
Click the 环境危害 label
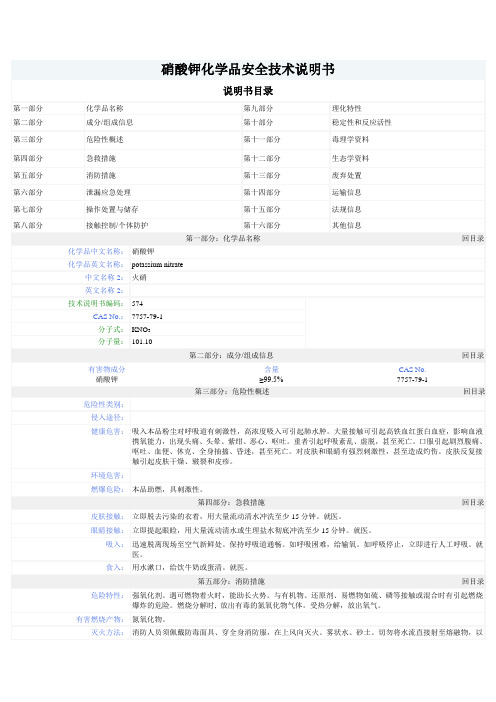(x=107, y=475)
